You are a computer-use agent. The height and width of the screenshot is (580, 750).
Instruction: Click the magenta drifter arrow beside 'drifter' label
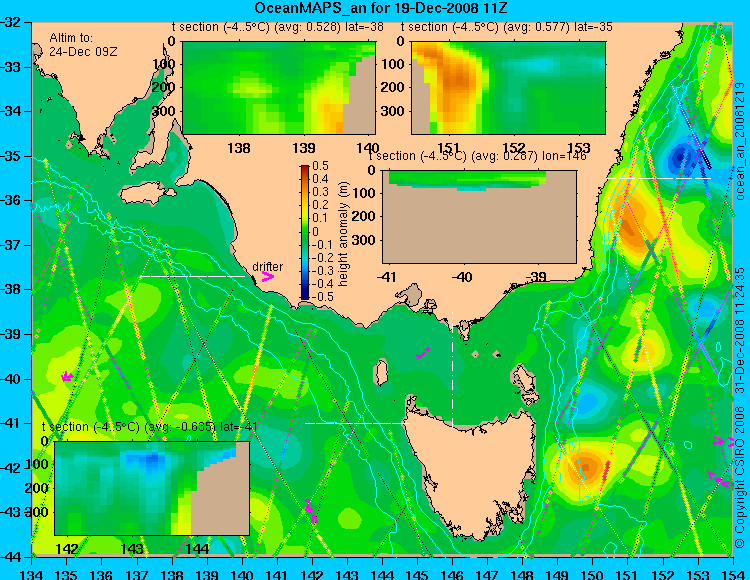click(x=267, y=277)
